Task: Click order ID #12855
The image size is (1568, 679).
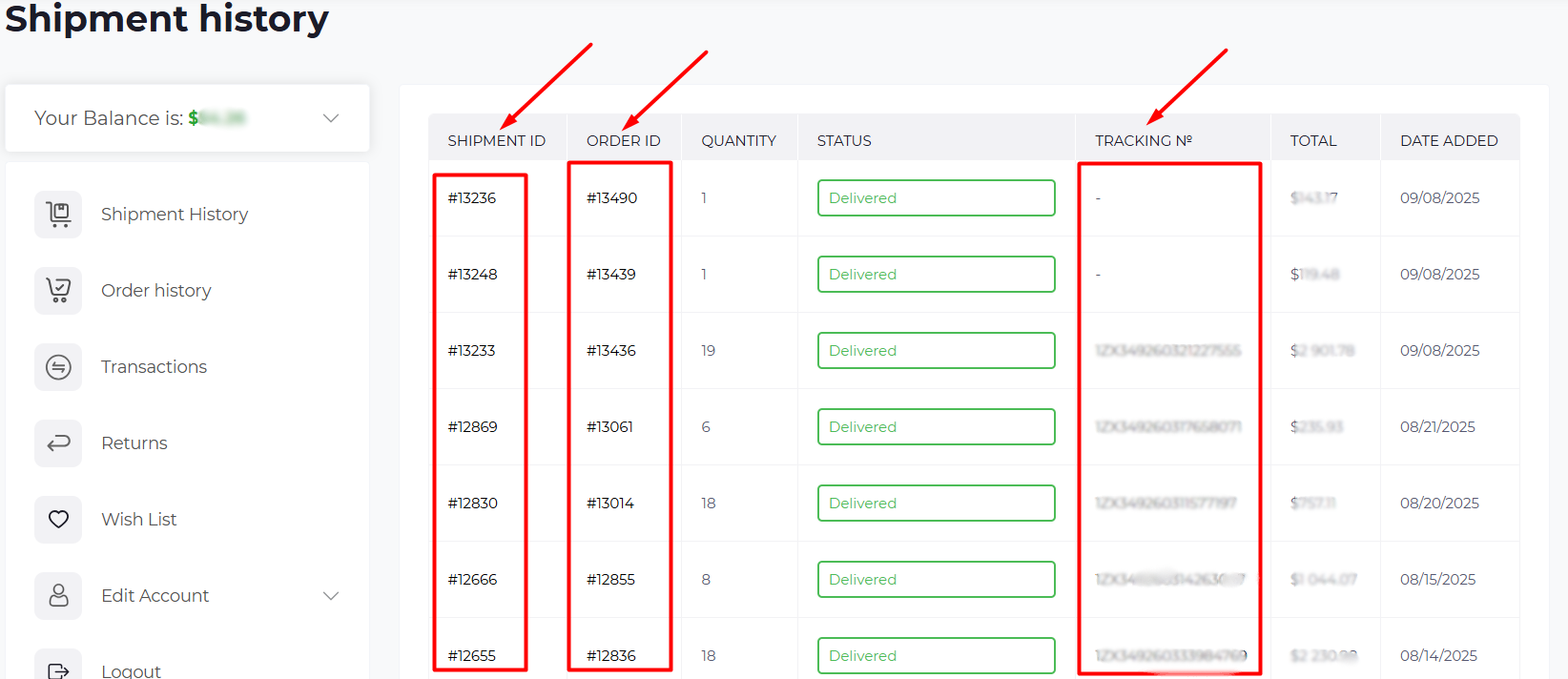Action: click(611, 580)
